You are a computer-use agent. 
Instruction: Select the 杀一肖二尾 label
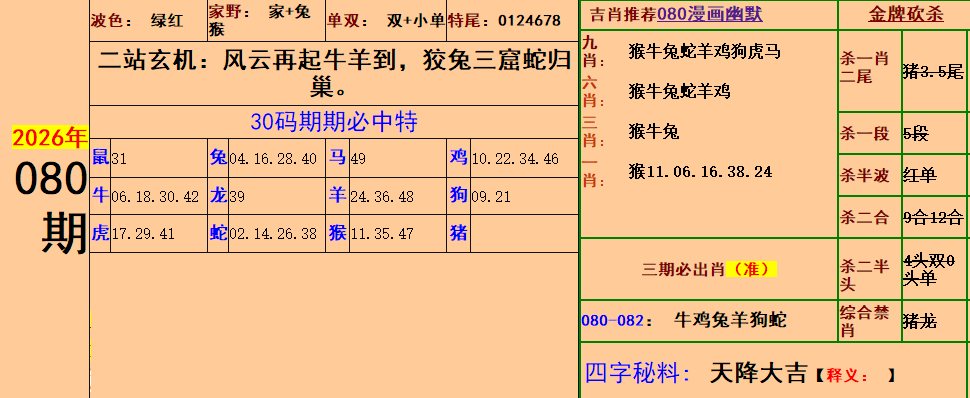coord(864,67)
